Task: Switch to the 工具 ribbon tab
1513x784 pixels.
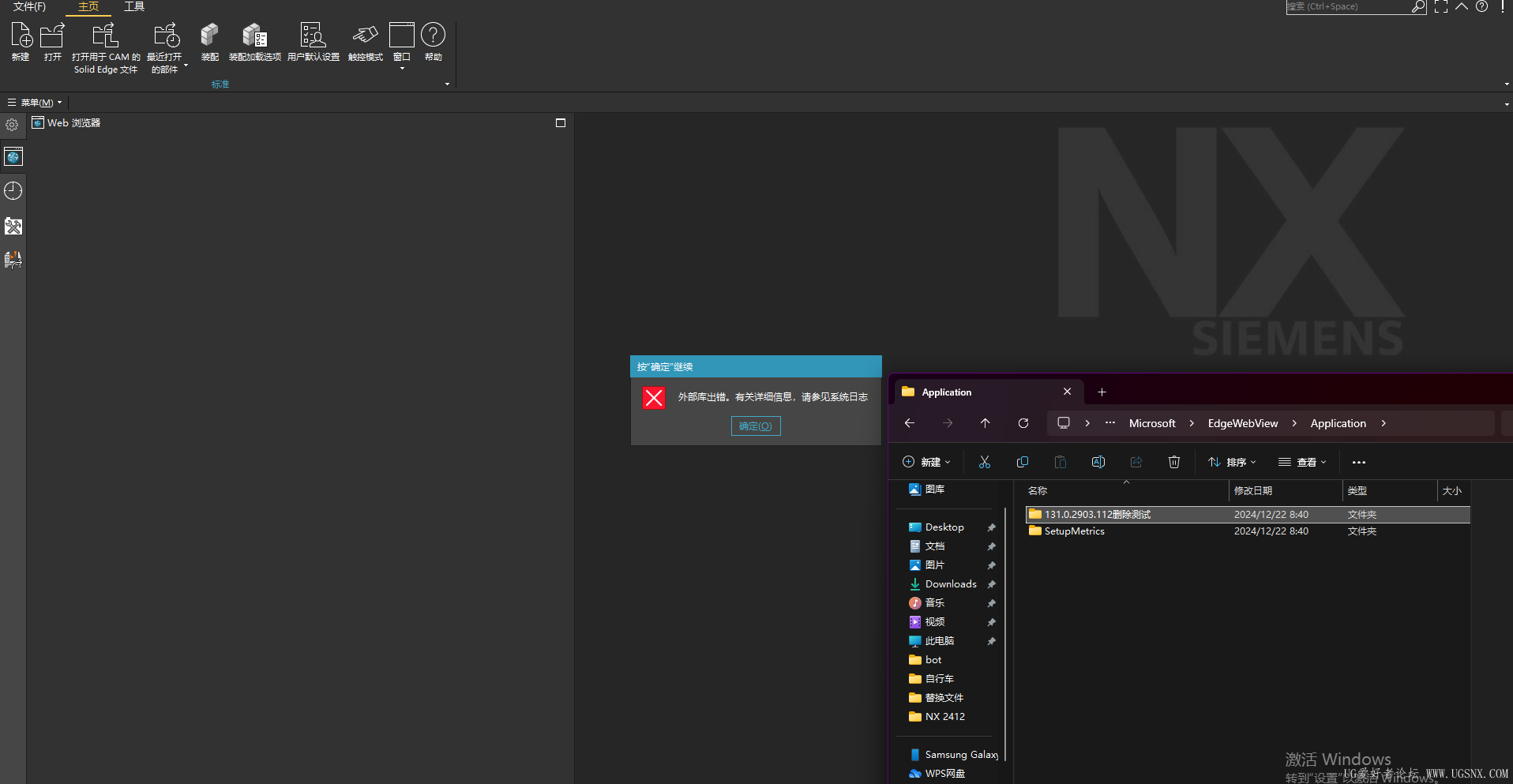Action: pyautogui.click(x=134, y=6)
